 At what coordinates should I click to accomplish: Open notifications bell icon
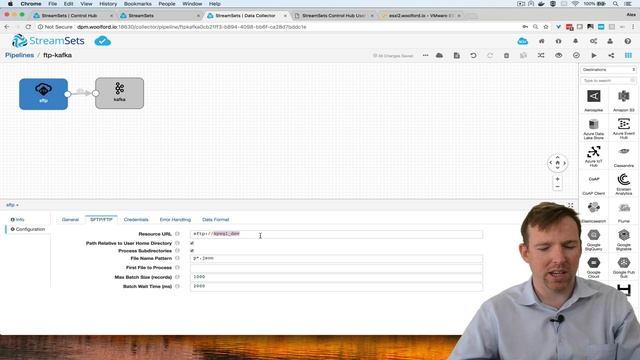576,41
